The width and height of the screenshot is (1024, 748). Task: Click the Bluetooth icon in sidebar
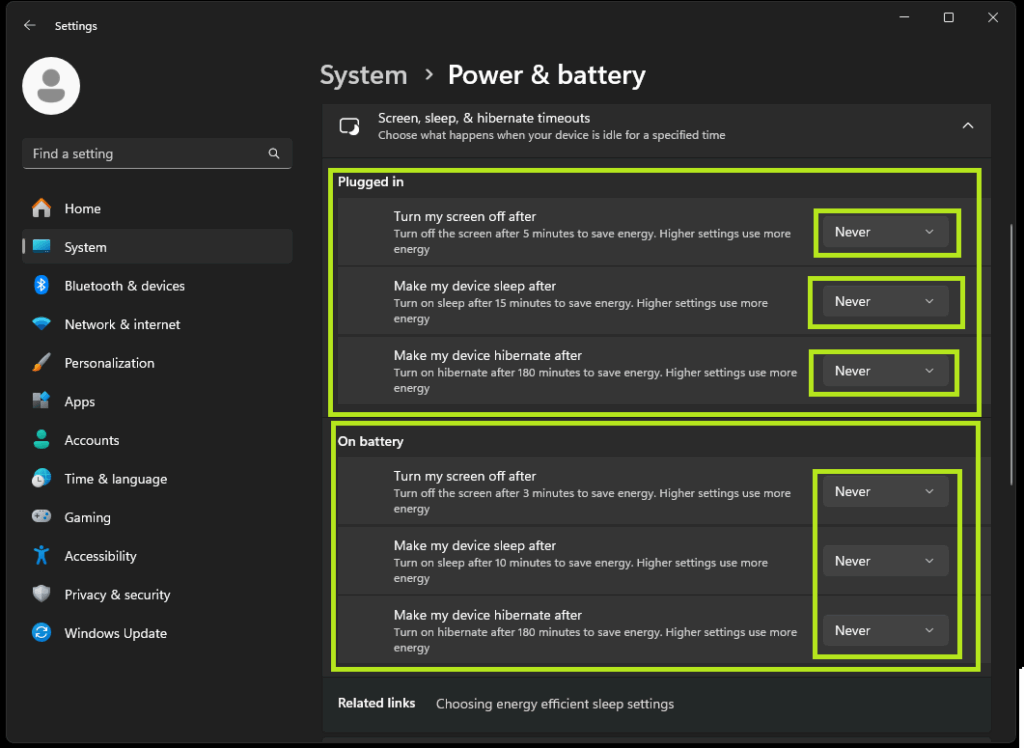click(x=41, y=285)
